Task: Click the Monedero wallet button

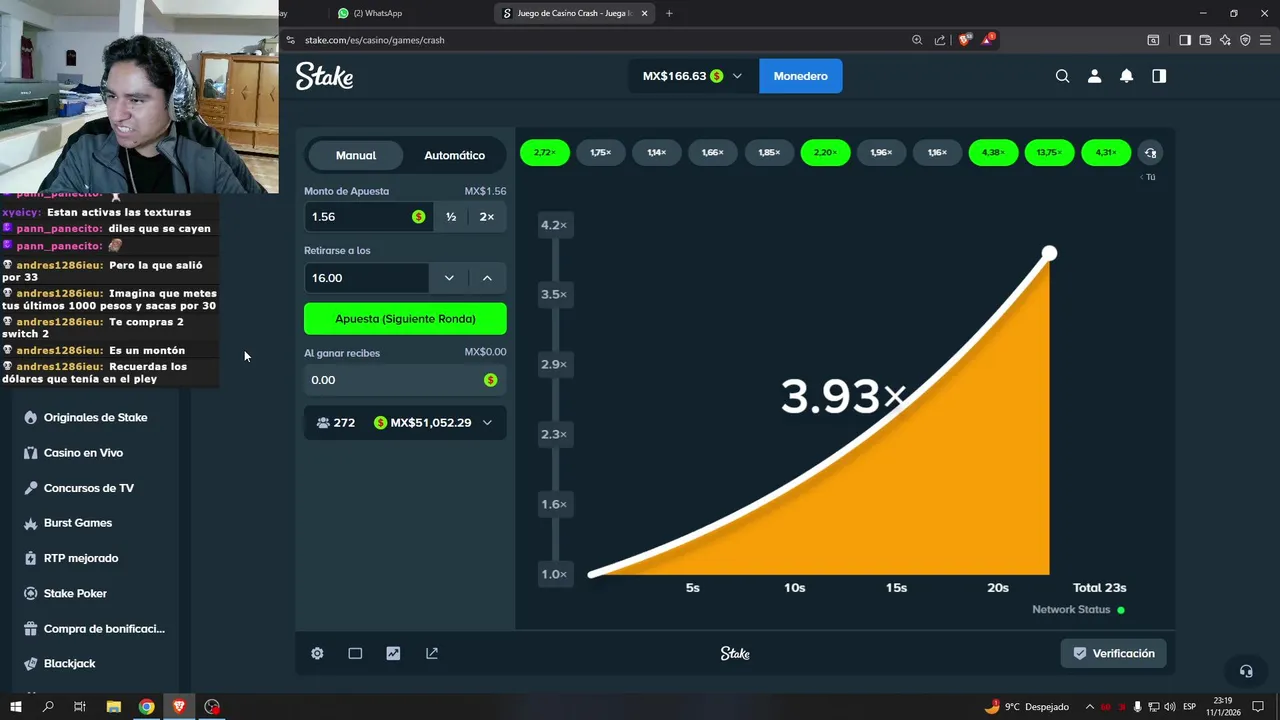Action: [x=800, y=76]
